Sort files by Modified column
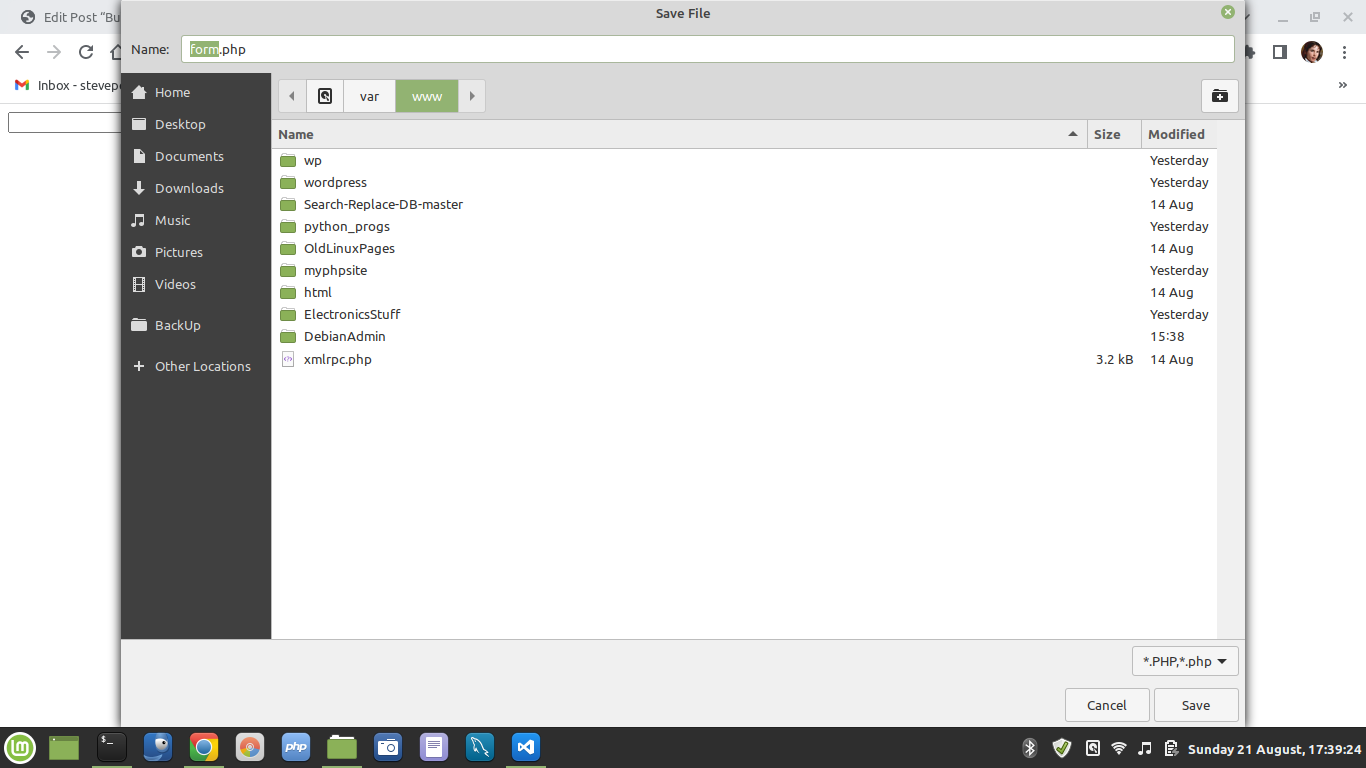Viewport: 1366px width, 768px height. [x=1177, y=134]
